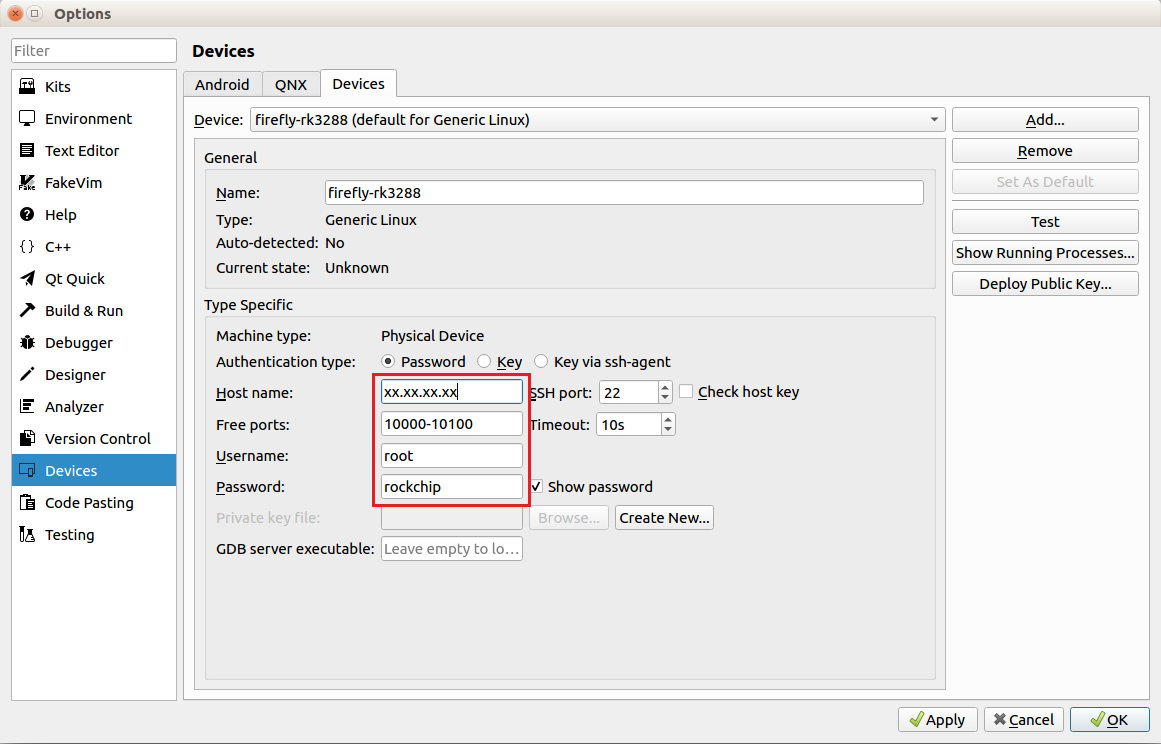The height and width of the screenshot is (744, 1161).
Task: Open the Debugger bug icon
Action: tap(27, 343)
